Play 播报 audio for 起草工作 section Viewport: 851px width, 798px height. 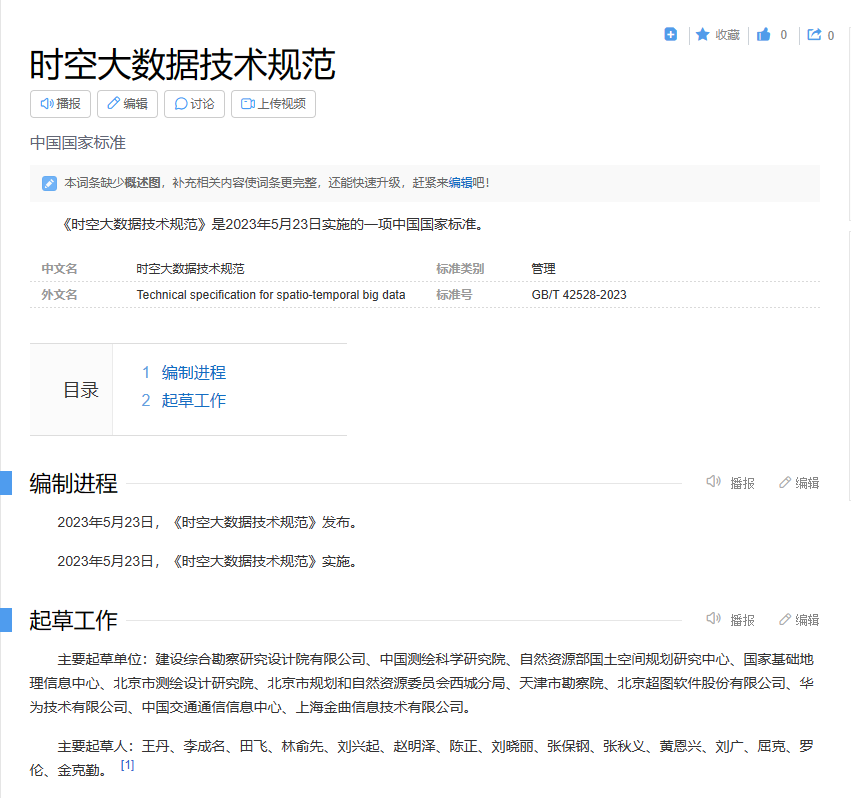731,620
